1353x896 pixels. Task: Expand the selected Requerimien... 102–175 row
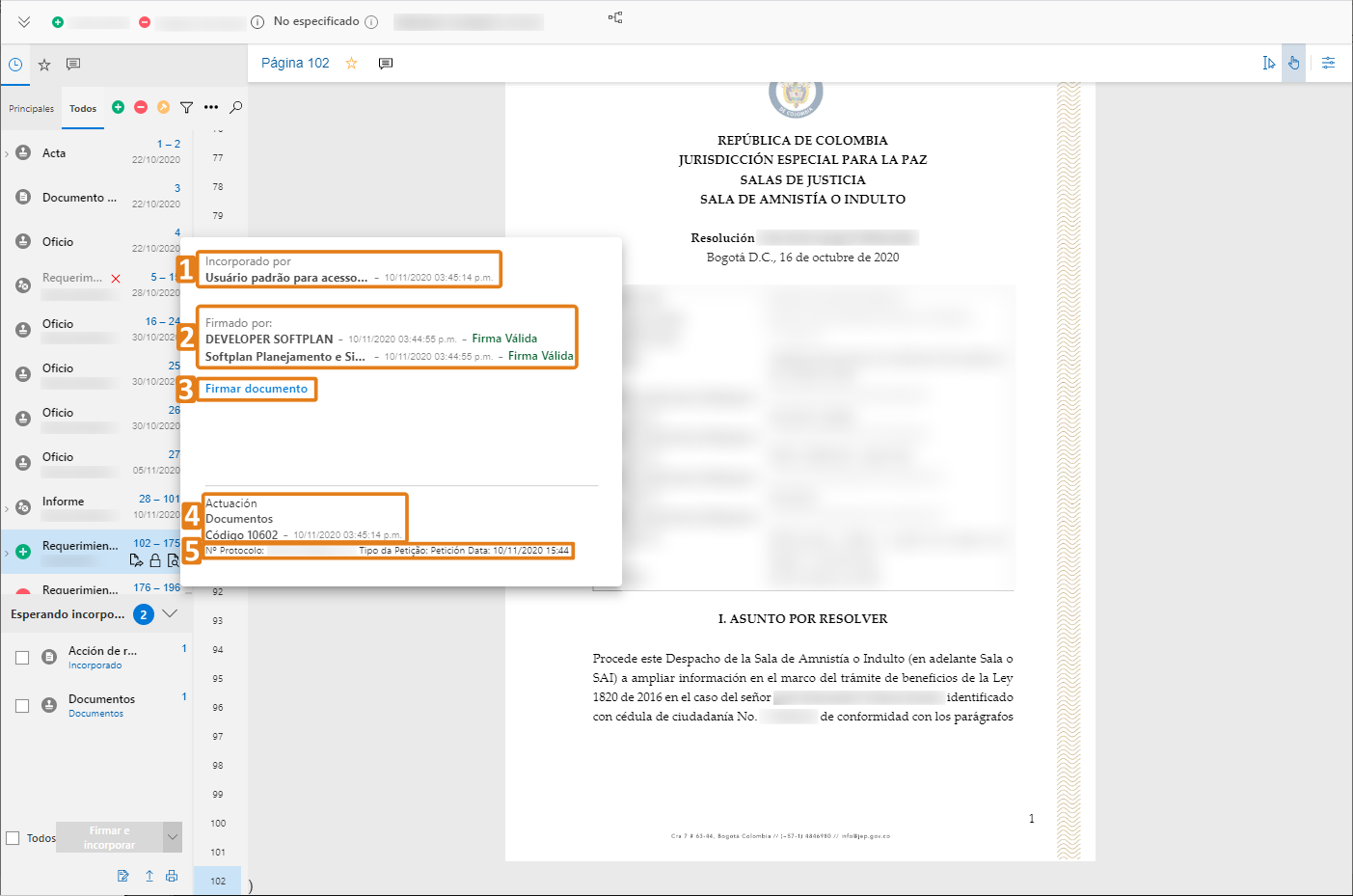click(x=7, y=553)
